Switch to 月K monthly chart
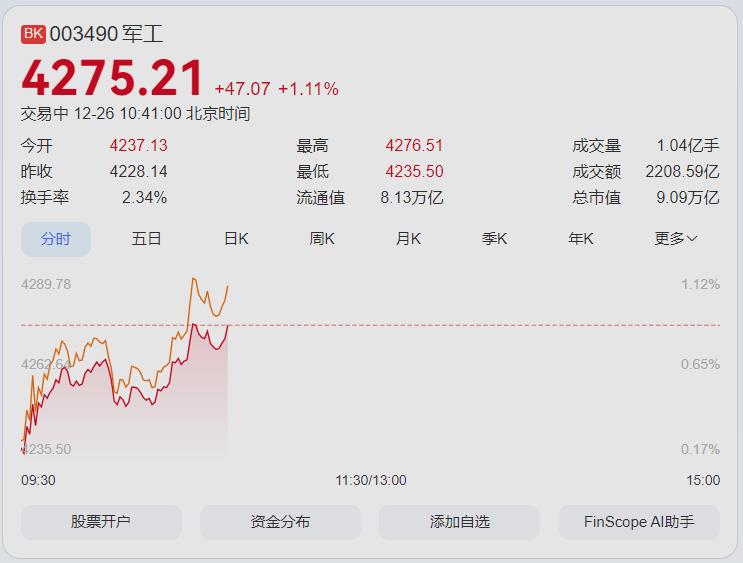The width and height of the screenshot is (743, 563). [408, 239]
